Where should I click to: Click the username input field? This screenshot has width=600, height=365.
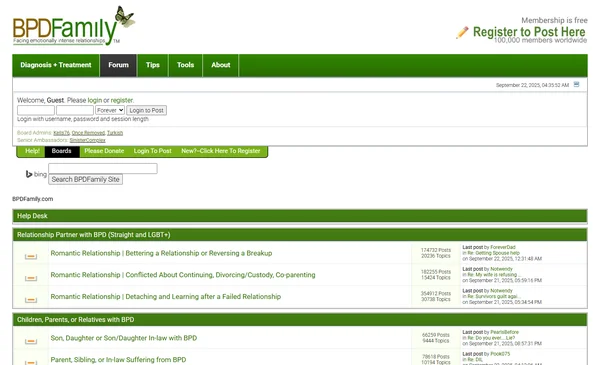pos(36,110)
